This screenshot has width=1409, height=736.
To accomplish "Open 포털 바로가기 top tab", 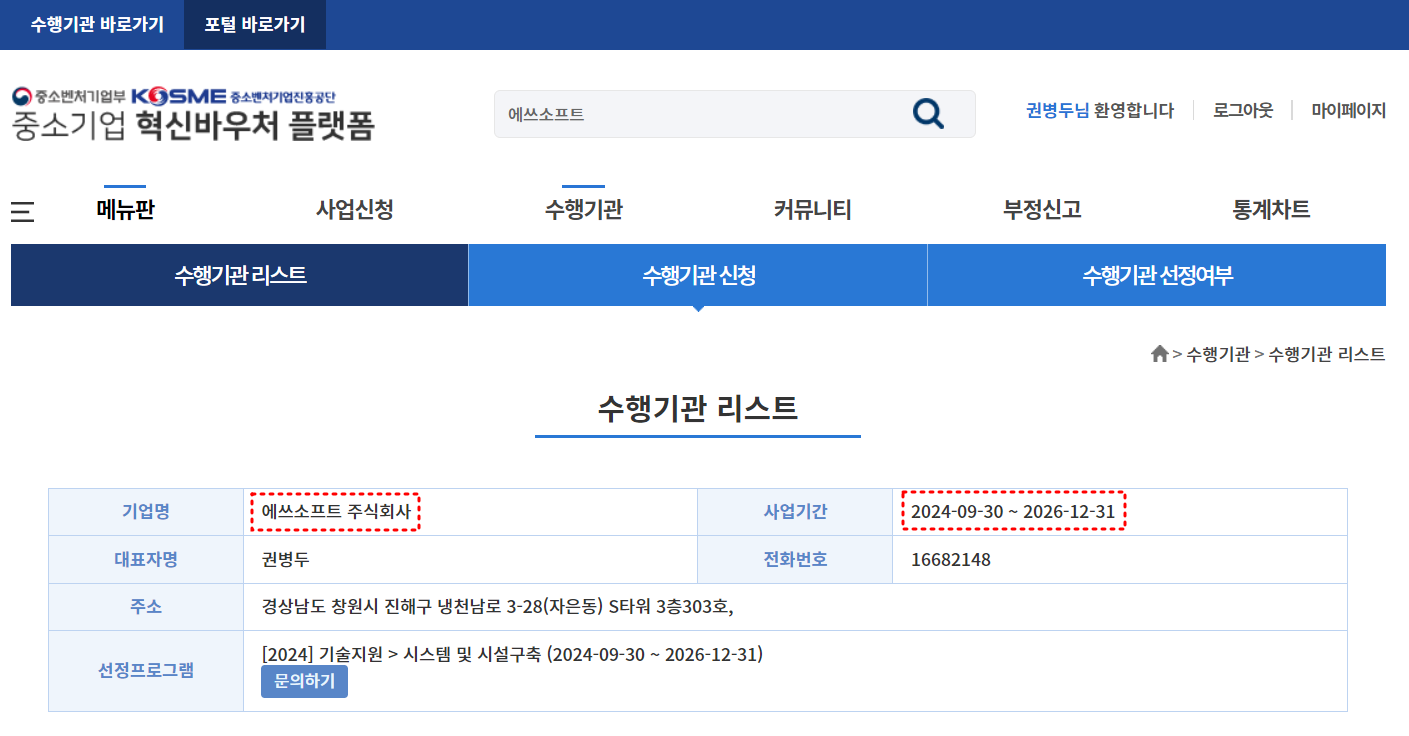I will coord(255,25).
